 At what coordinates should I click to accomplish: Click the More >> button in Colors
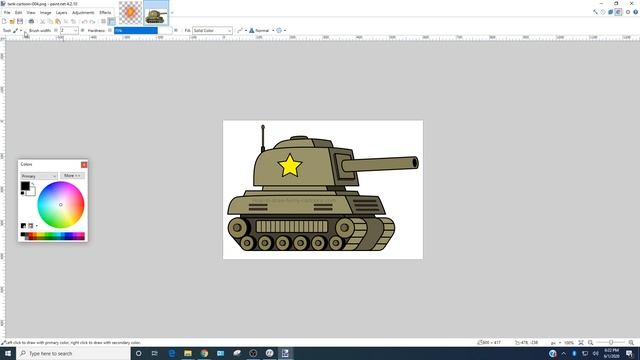[73, 176]
